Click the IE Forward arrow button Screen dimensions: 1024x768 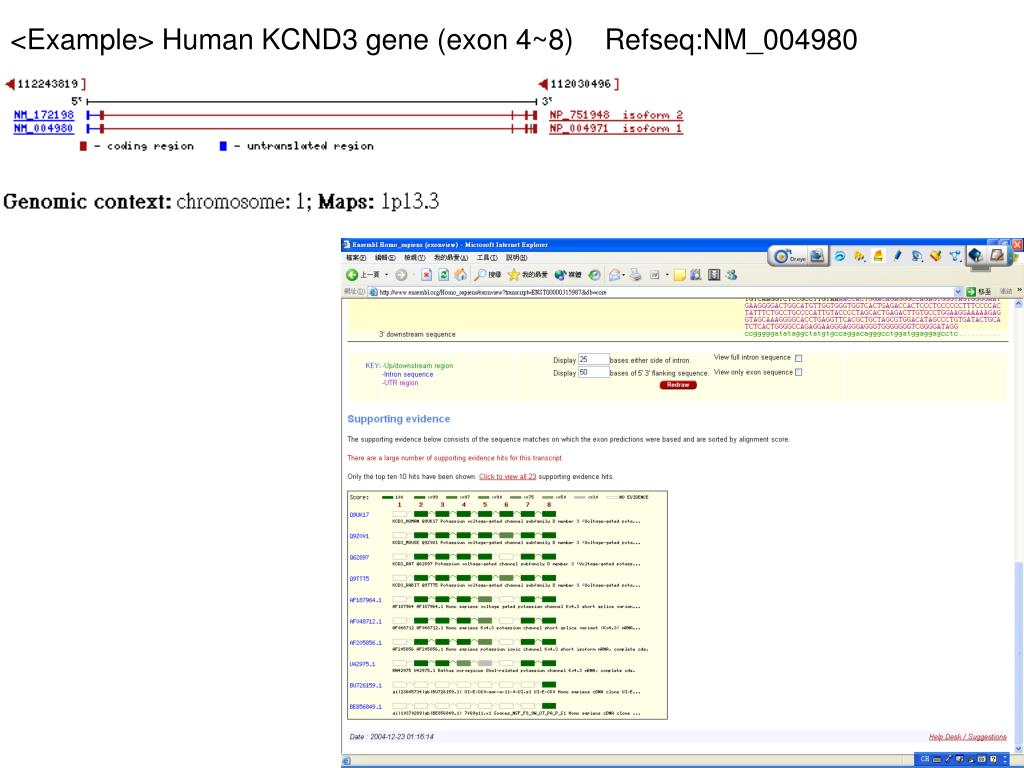pyautogui.click(x=401, y=275)
